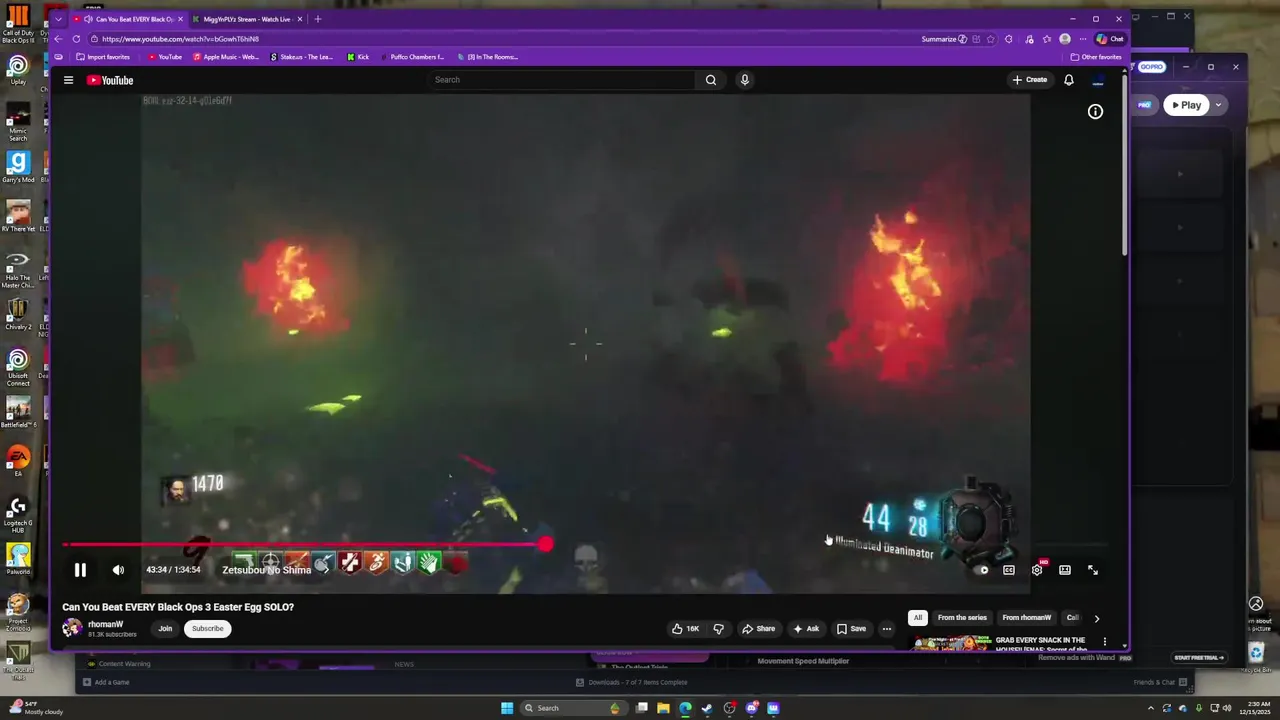
Task: Open the Apple Music bookmark
Action: click(225, 57)
